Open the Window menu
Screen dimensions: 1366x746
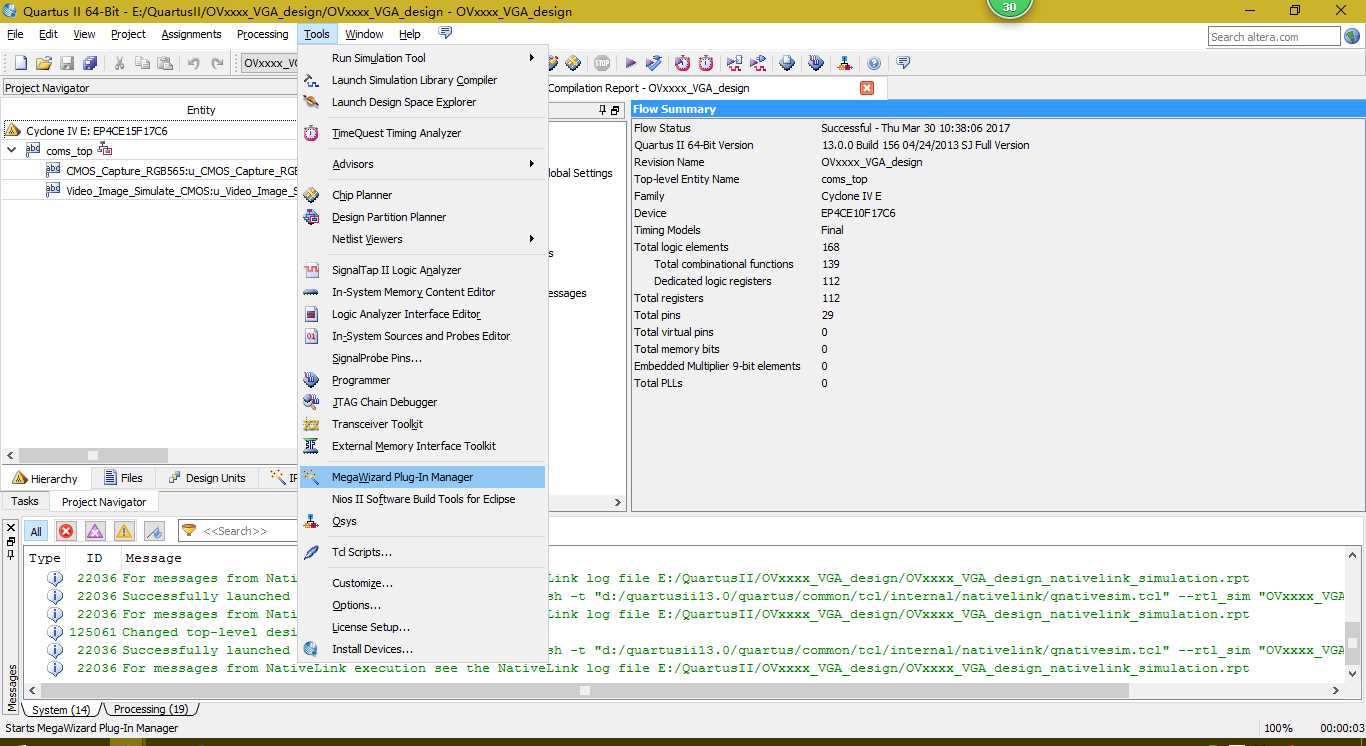click(364, 34)
